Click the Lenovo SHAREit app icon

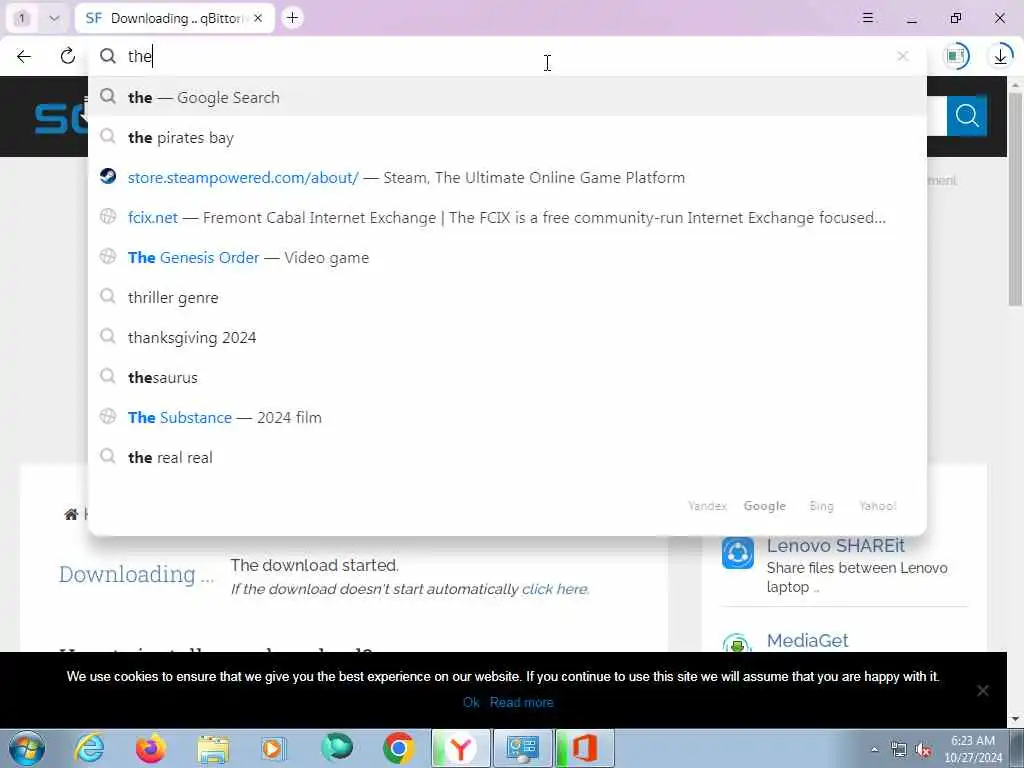(738, 553)
